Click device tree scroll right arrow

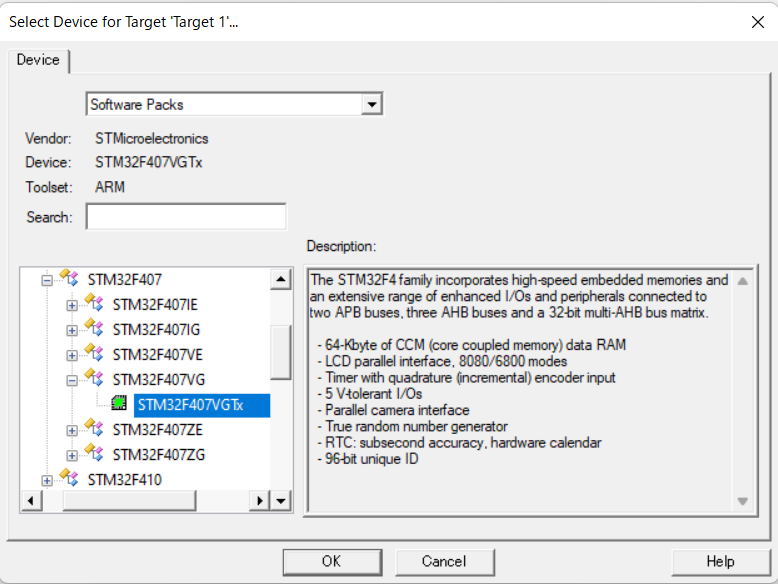pyautogui.click(x=259, y=501)
